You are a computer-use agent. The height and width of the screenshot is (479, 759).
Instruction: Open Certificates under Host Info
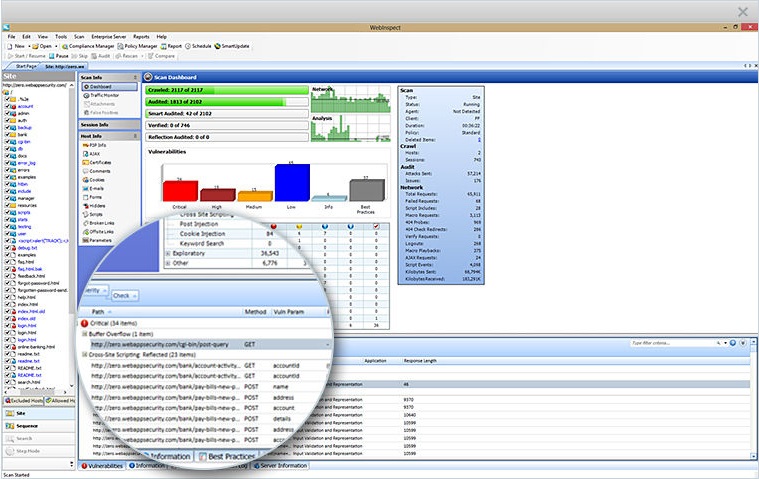(x=97, y=163)
